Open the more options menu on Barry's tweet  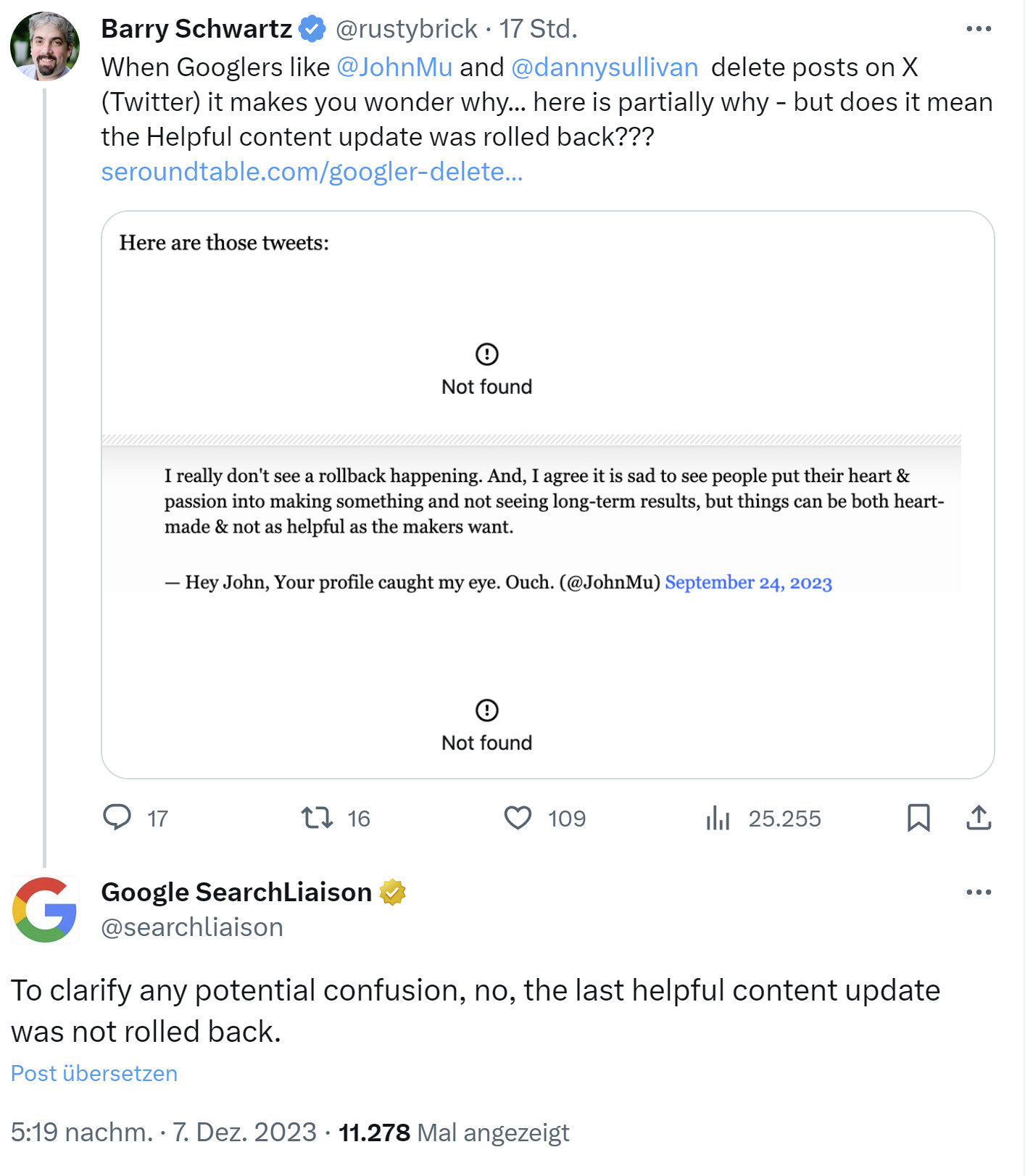pyautogui.click(x=978, y=28)
